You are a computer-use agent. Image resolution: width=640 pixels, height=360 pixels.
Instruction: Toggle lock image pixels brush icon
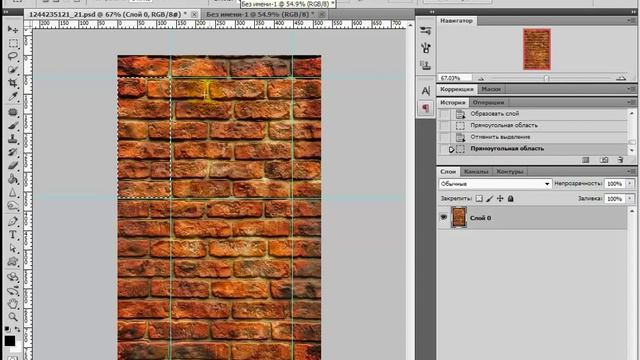point(490,199)
